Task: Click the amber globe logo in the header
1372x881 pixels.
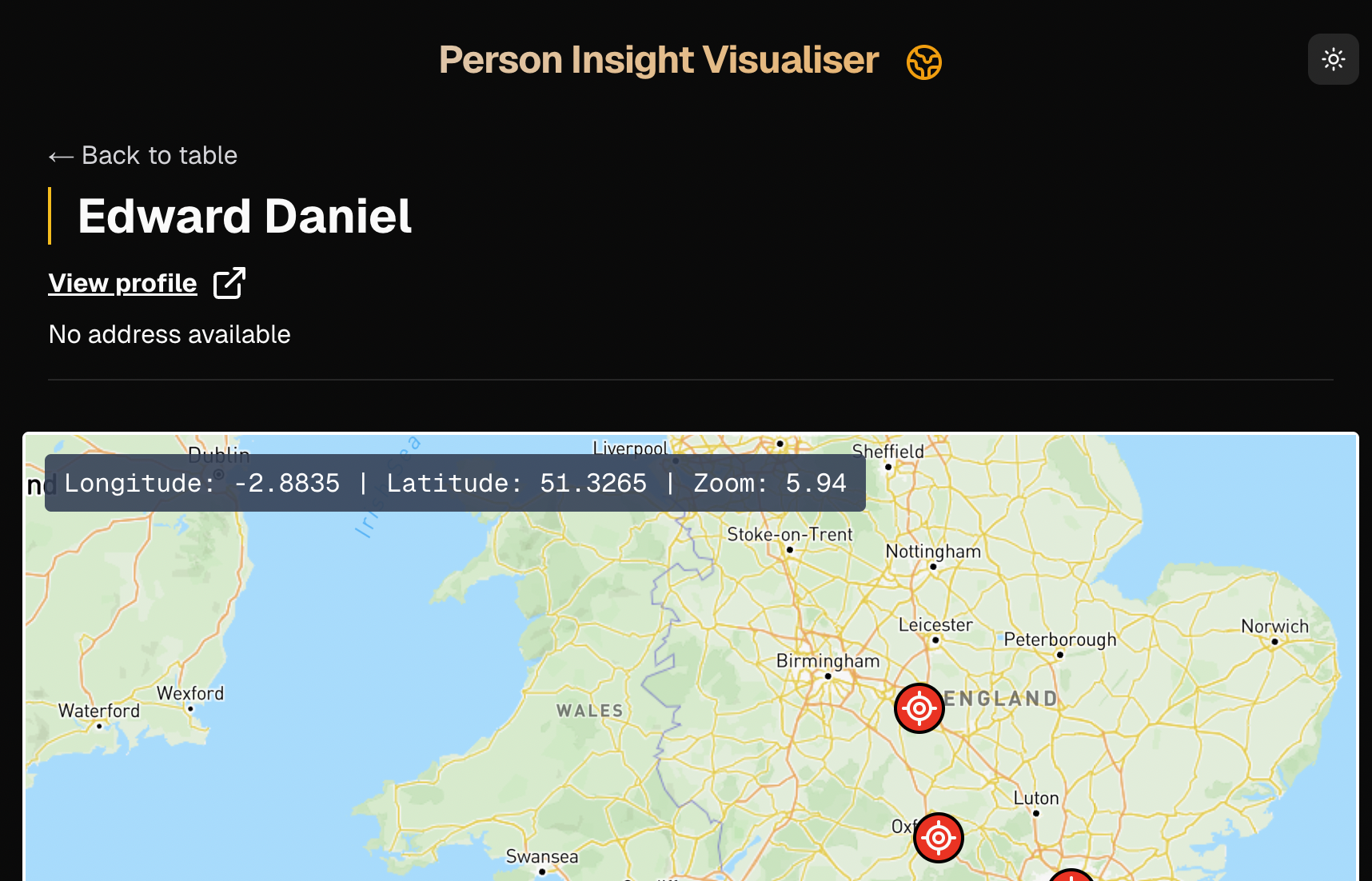Action: pos(923,61)
